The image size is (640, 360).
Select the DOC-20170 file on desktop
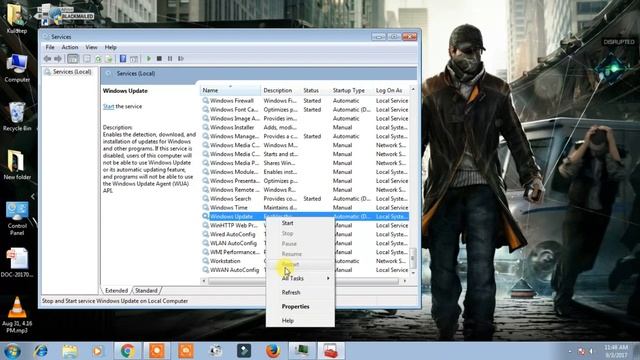[17, 263]
